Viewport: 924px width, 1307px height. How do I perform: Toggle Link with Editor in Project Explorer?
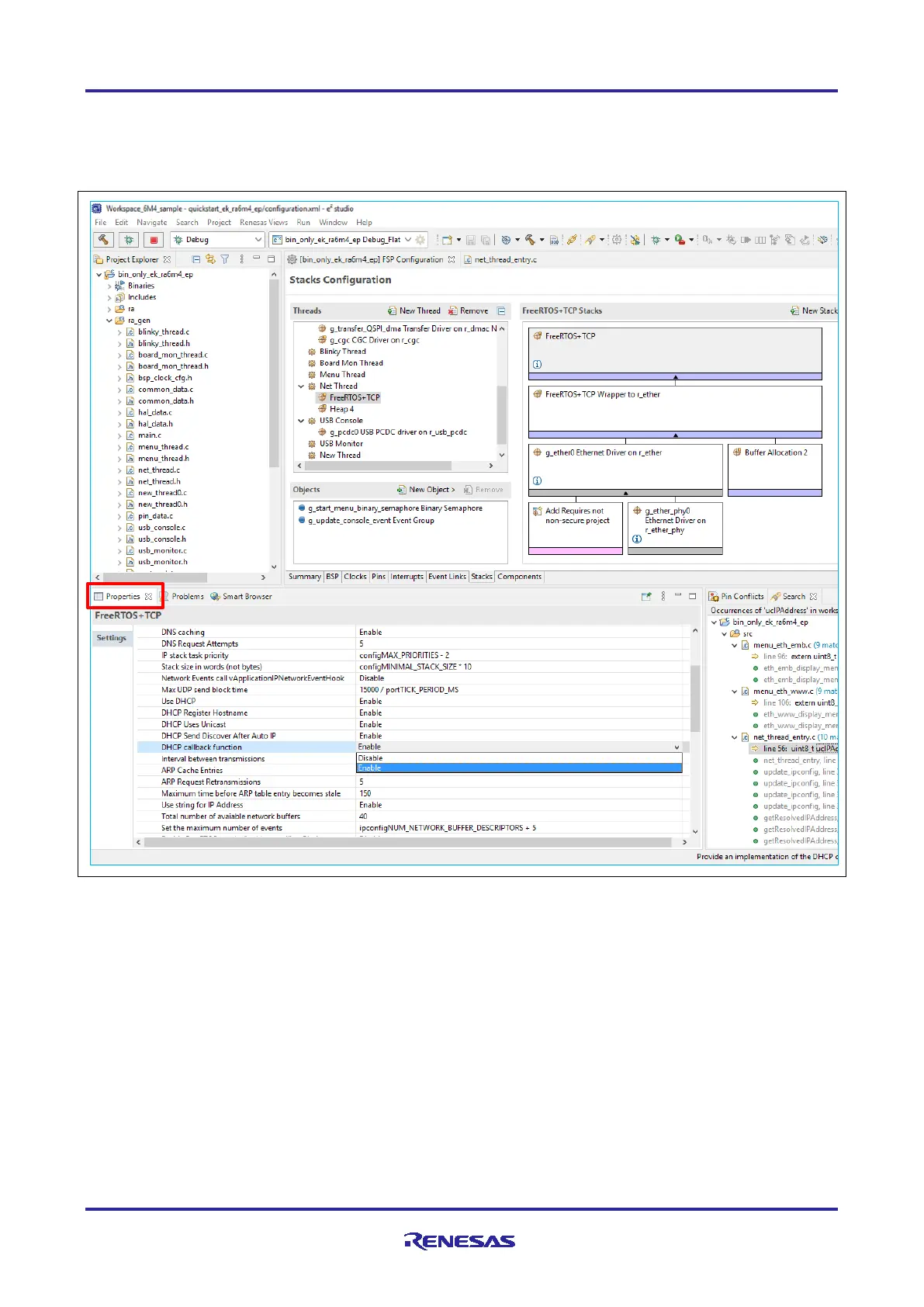click(x=210, y=259)
